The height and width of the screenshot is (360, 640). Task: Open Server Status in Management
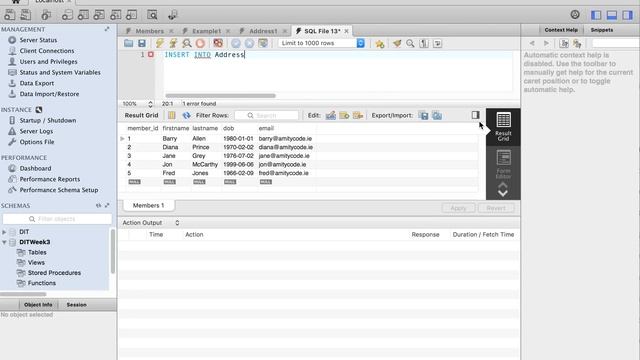(x=38, y=40)
